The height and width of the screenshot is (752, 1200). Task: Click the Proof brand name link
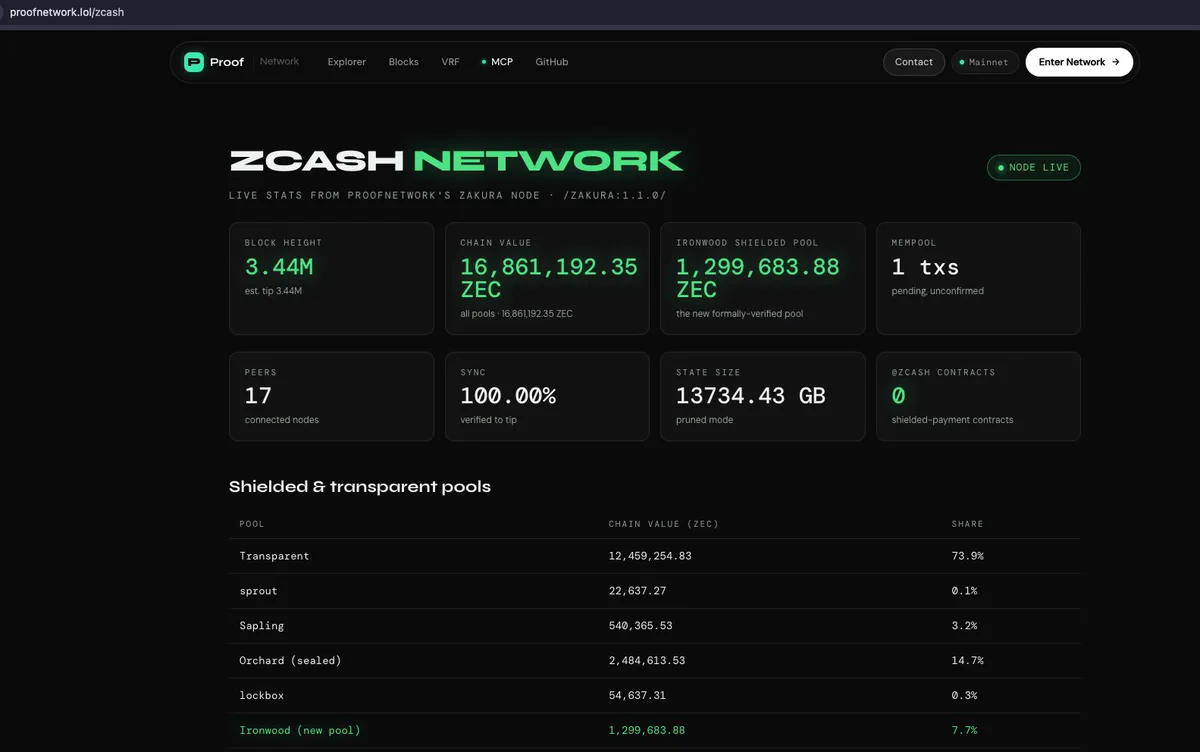[227, 62]
